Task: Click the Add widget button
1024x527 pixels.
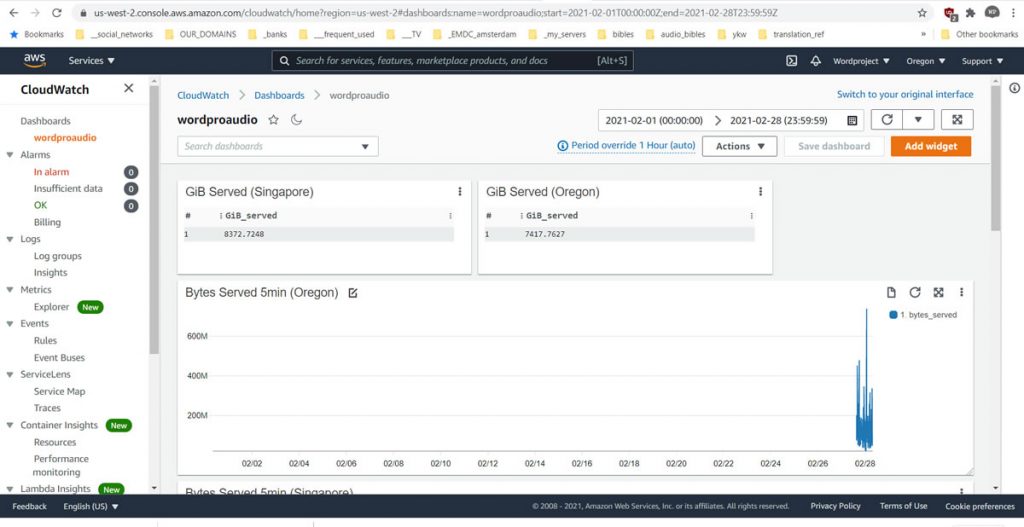Action: pos(930,146)
